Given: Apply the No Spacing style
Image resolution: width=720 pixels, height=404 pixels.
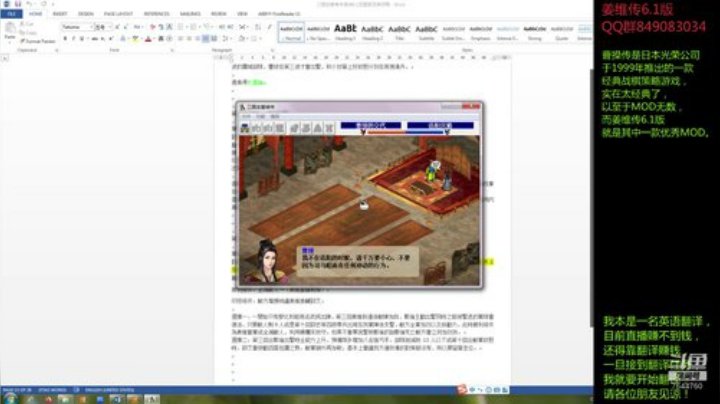Looking at the screenshot, I should tap(318, 32).
